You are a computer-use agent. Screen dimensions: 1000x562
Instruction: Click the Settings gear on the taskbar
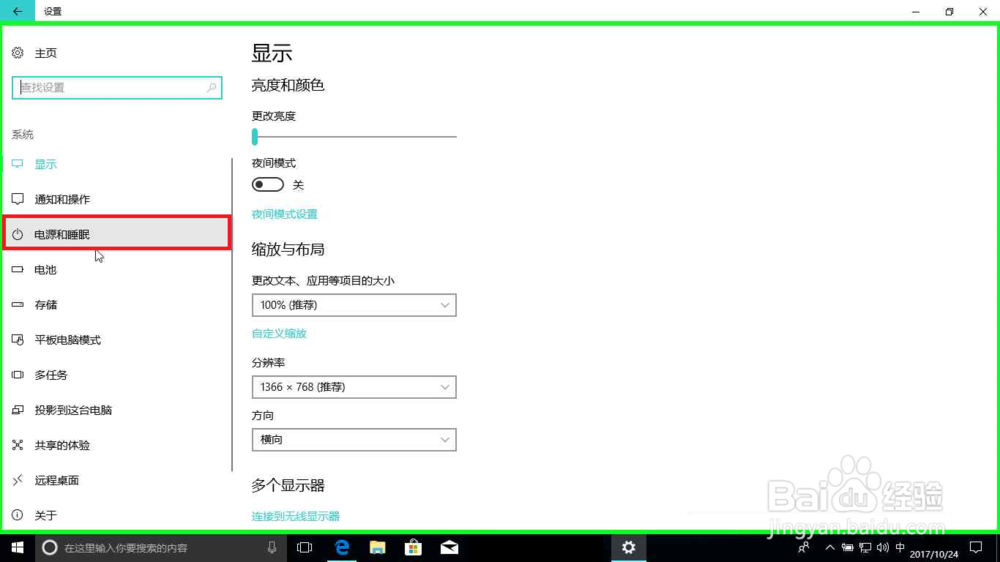pyautogui.click(x=629, y=547)
